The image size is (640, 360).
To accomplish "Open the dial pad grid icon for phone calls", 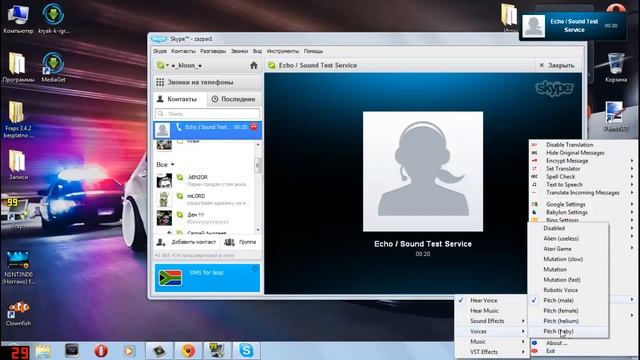I will [160, 82].
